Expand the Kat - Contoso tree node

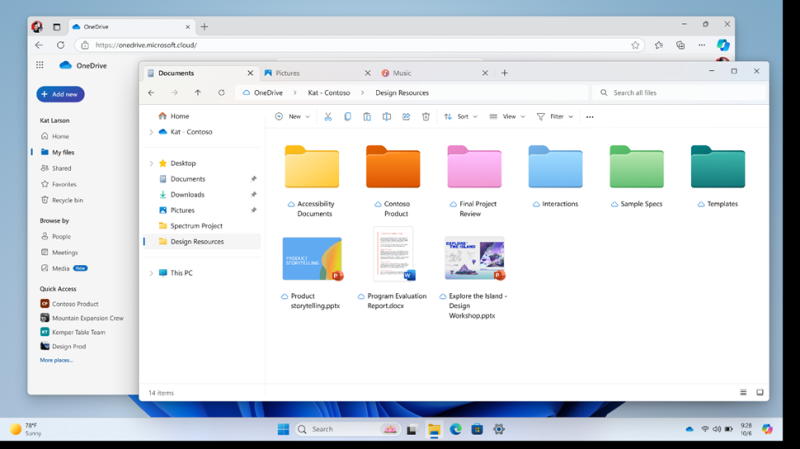tap(151, 132)
